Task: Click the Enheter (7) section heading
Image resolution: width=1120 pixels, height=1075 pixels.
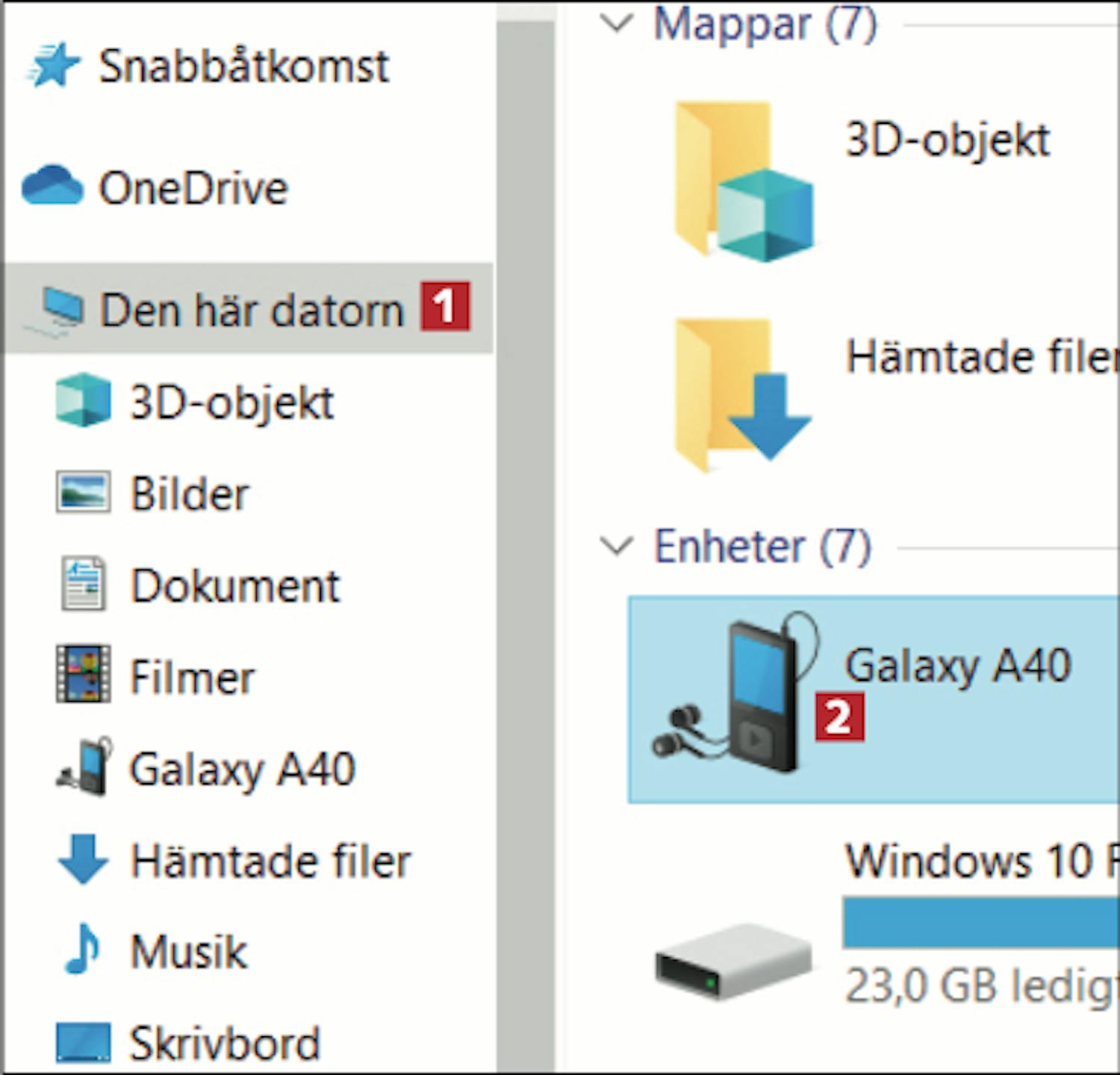Action: coord(762,546)
